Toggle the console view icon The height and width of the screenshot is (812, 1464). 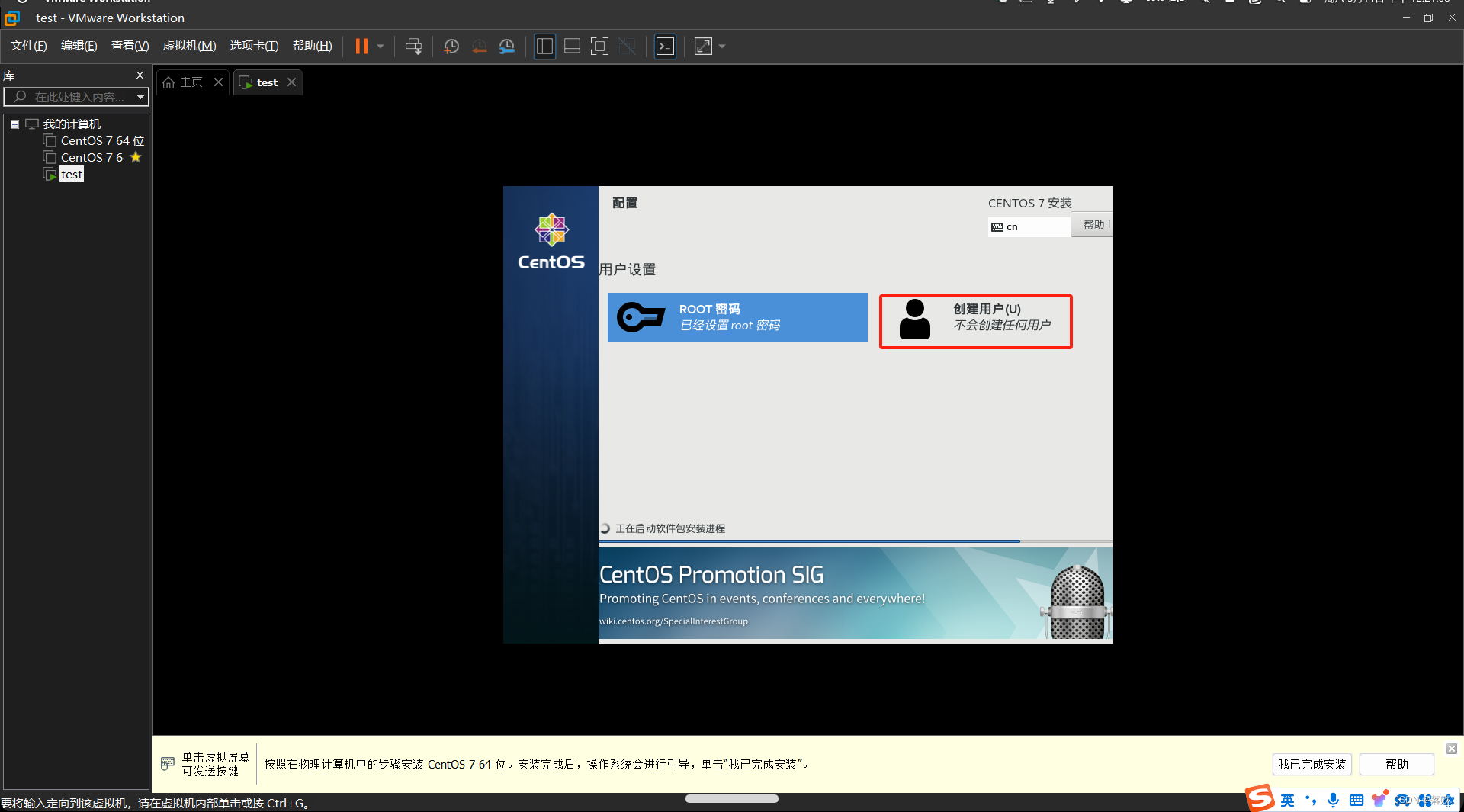665,47
